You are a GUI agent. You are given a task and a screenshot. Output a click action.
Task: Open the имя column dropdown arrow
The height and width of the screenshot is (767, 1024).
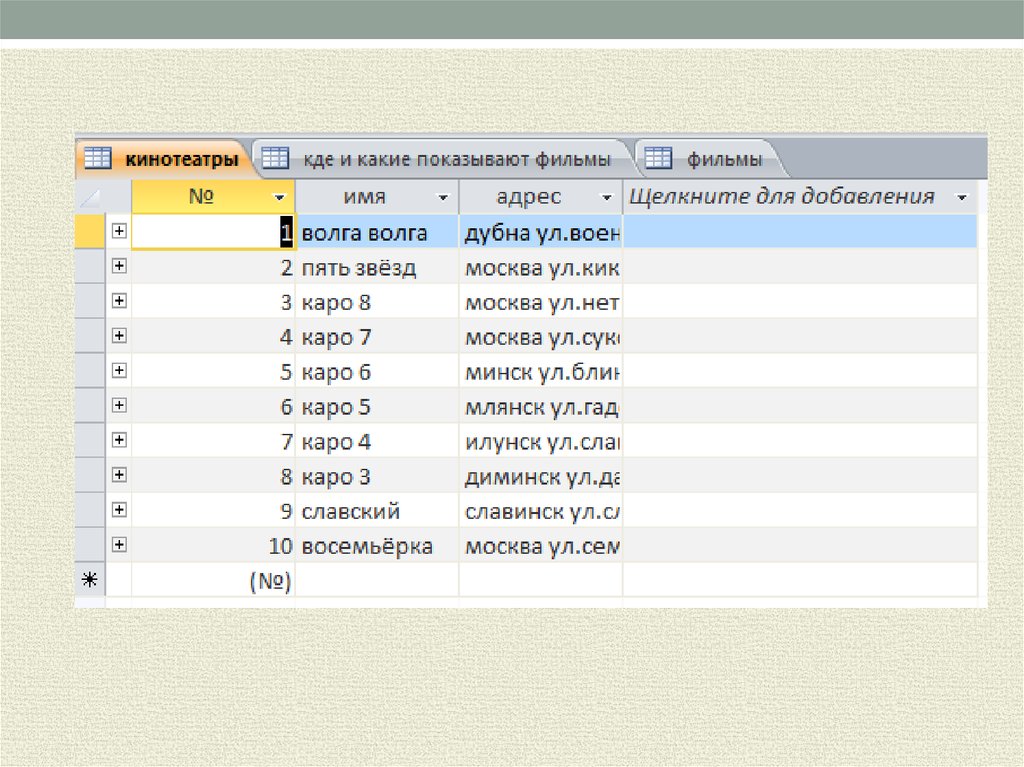(442, 197)
